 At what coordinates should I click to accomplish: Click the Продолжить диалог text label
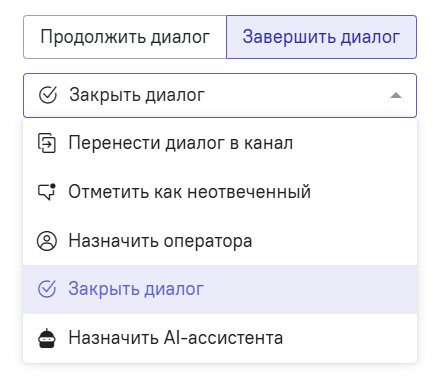click(x=125, y=37)
